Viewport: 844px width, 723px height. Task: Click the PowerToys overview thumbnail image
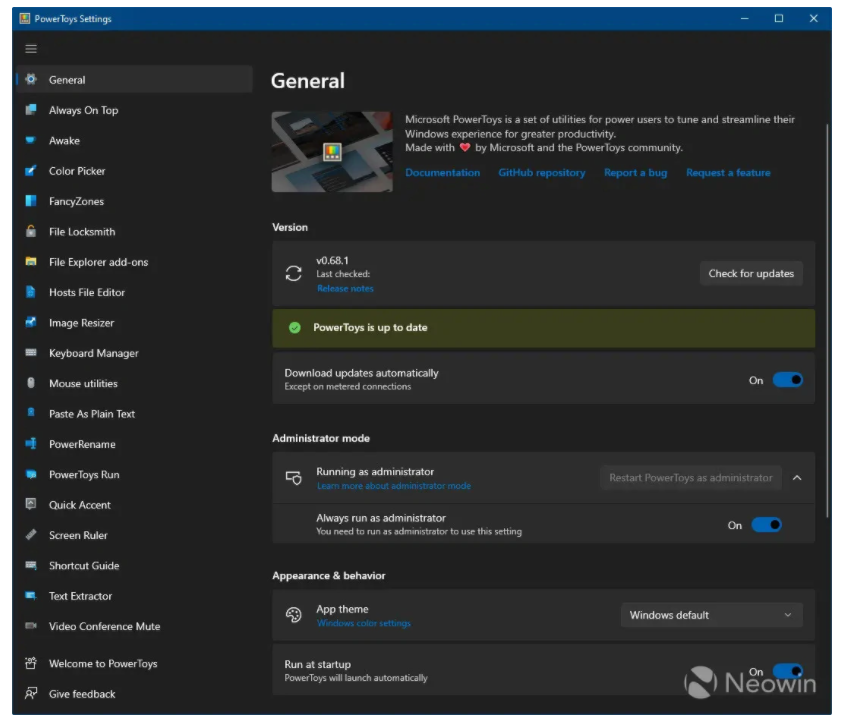[x=332, y=152]
